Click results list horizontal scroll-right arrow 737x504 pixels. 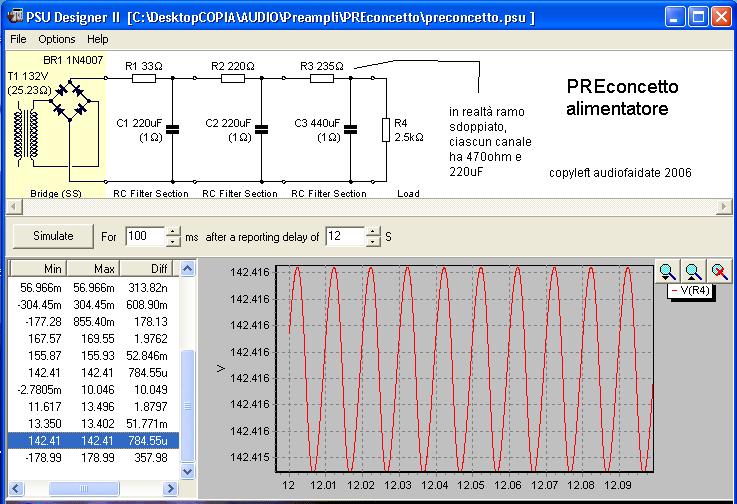point(171,488)
